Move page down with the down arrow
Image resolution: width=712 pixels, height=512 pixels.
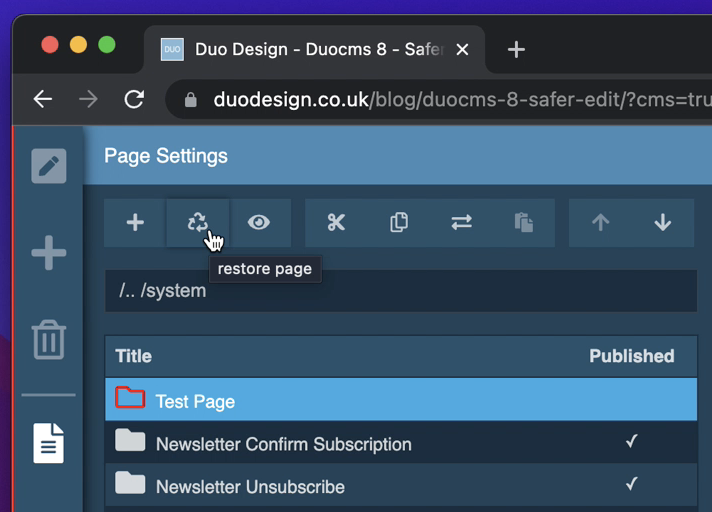pyautogui.click(x=662, y=223)
